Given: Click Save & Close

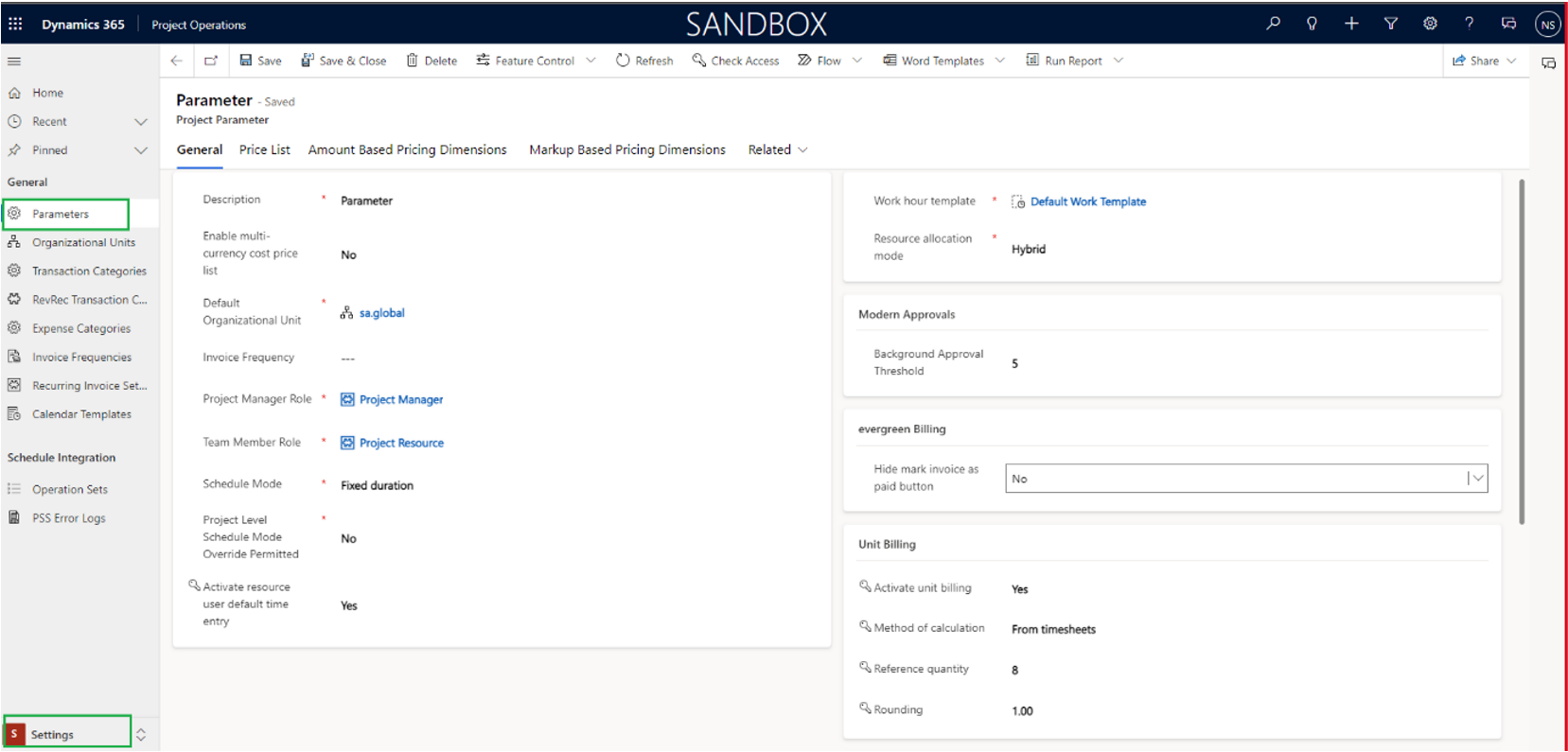Looking at the screenshot, I should 344,61.
